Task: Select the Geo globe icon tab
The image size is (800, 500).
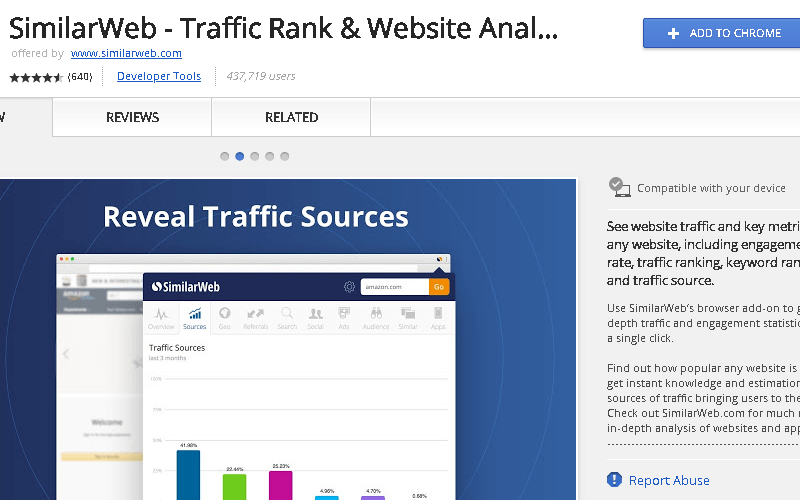Action: pyautogui.click(x=224, y=318)
